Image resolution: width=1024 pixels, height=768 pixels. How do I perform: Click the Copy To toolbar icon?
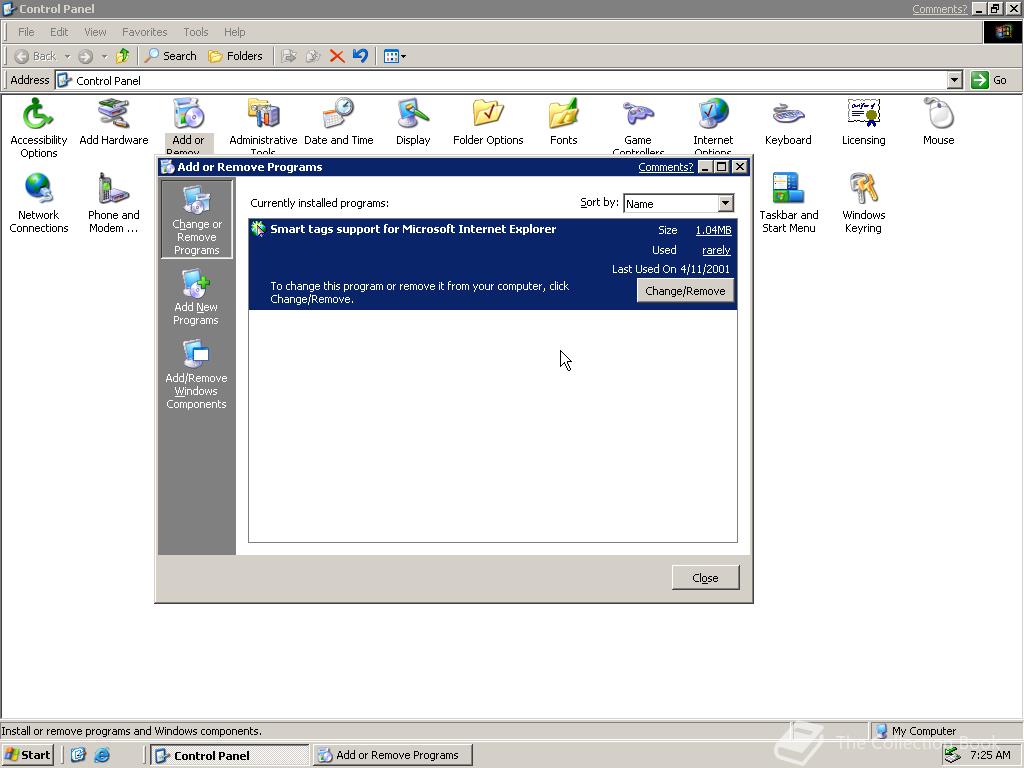point(313,56)
